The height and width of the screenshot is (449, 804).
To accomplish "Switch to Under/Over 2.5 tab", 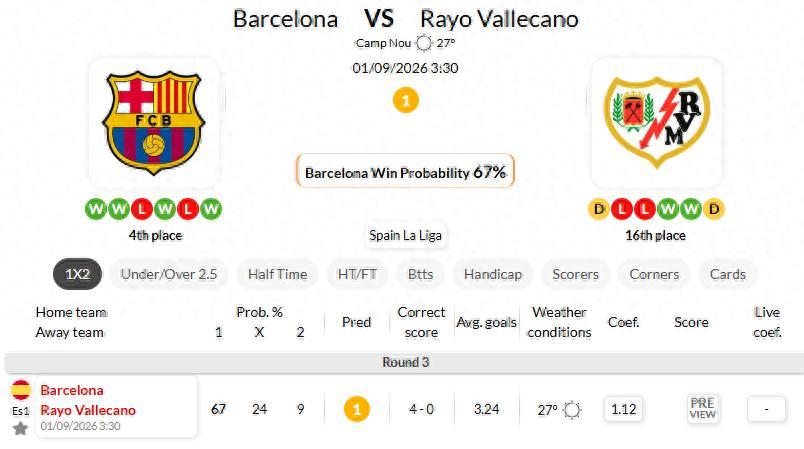I will [169, 274].
